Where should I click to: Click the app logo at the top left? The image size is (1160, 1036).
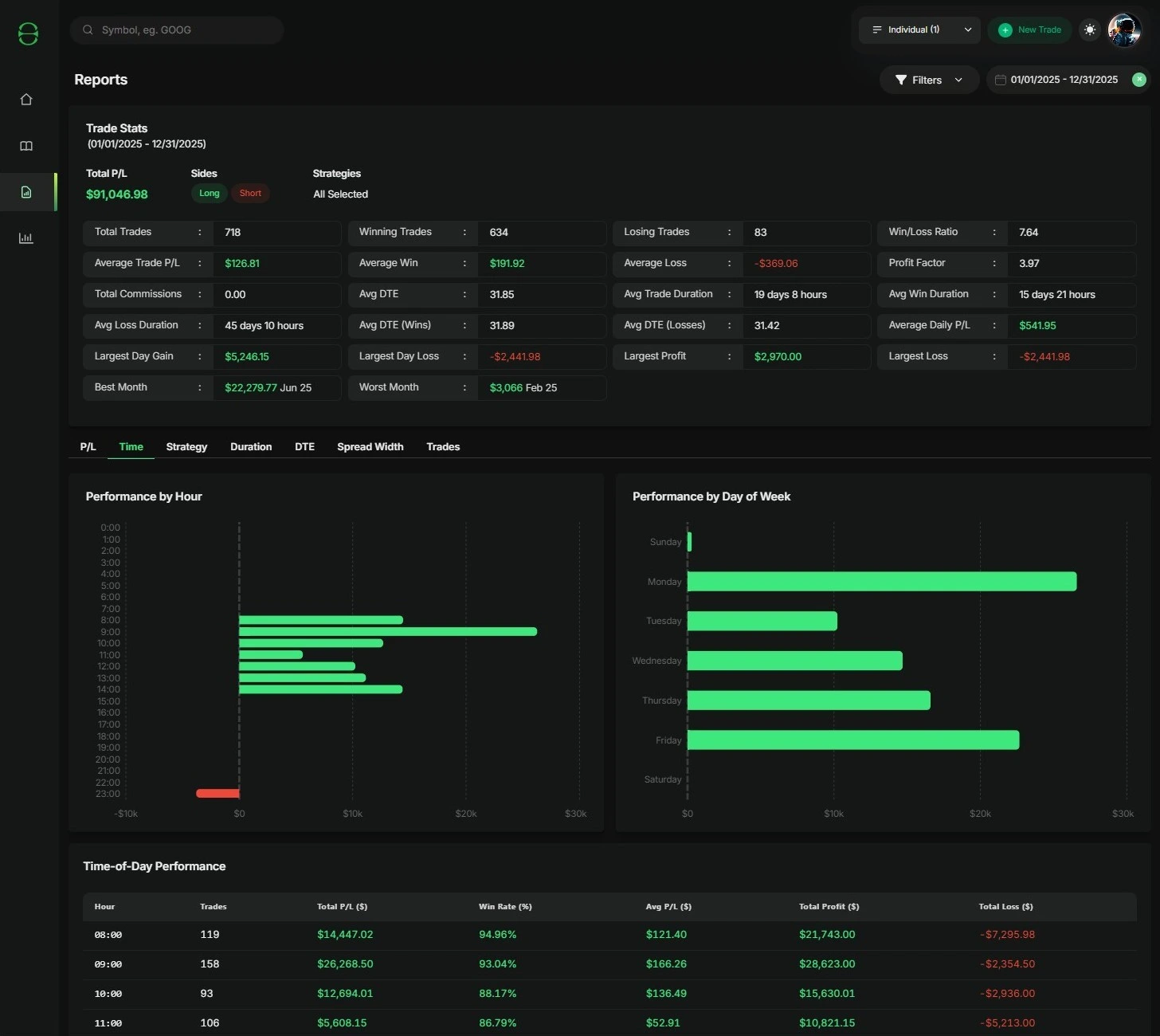click(x=28, y=33)
